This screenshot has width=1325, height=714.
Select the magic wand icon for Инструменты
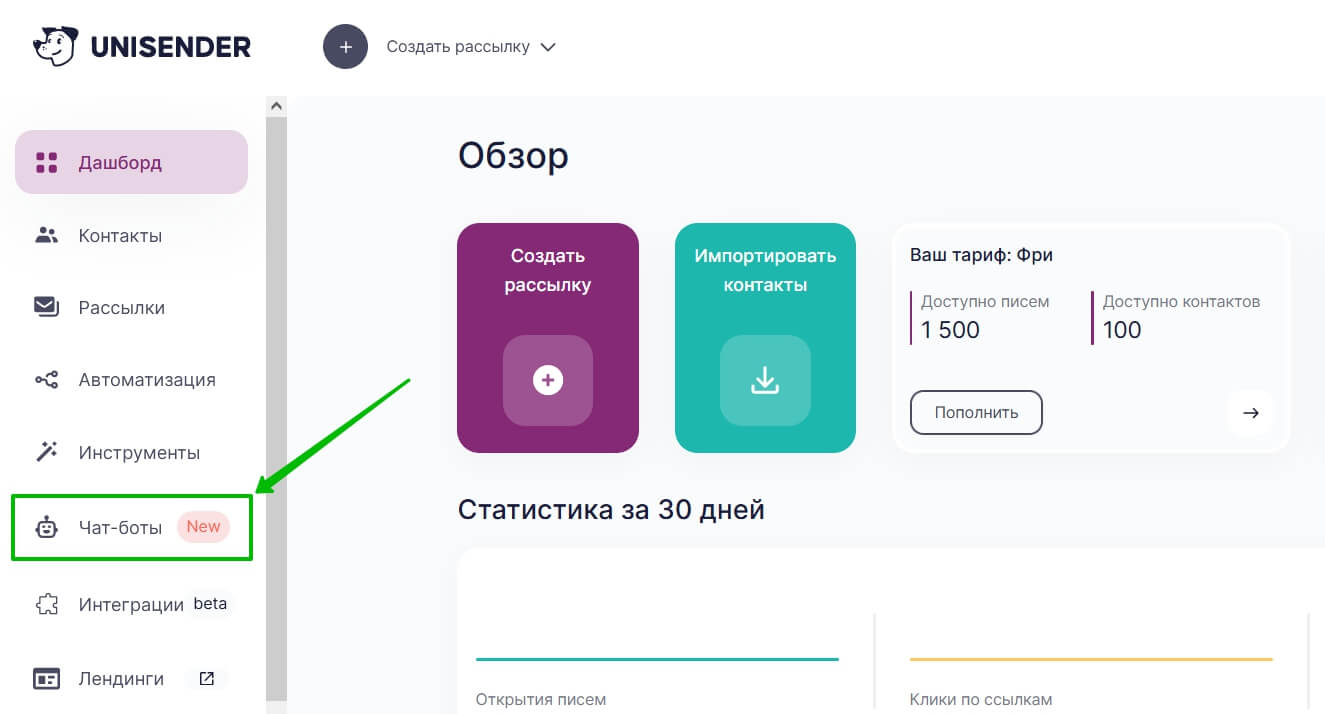point(45,451)
